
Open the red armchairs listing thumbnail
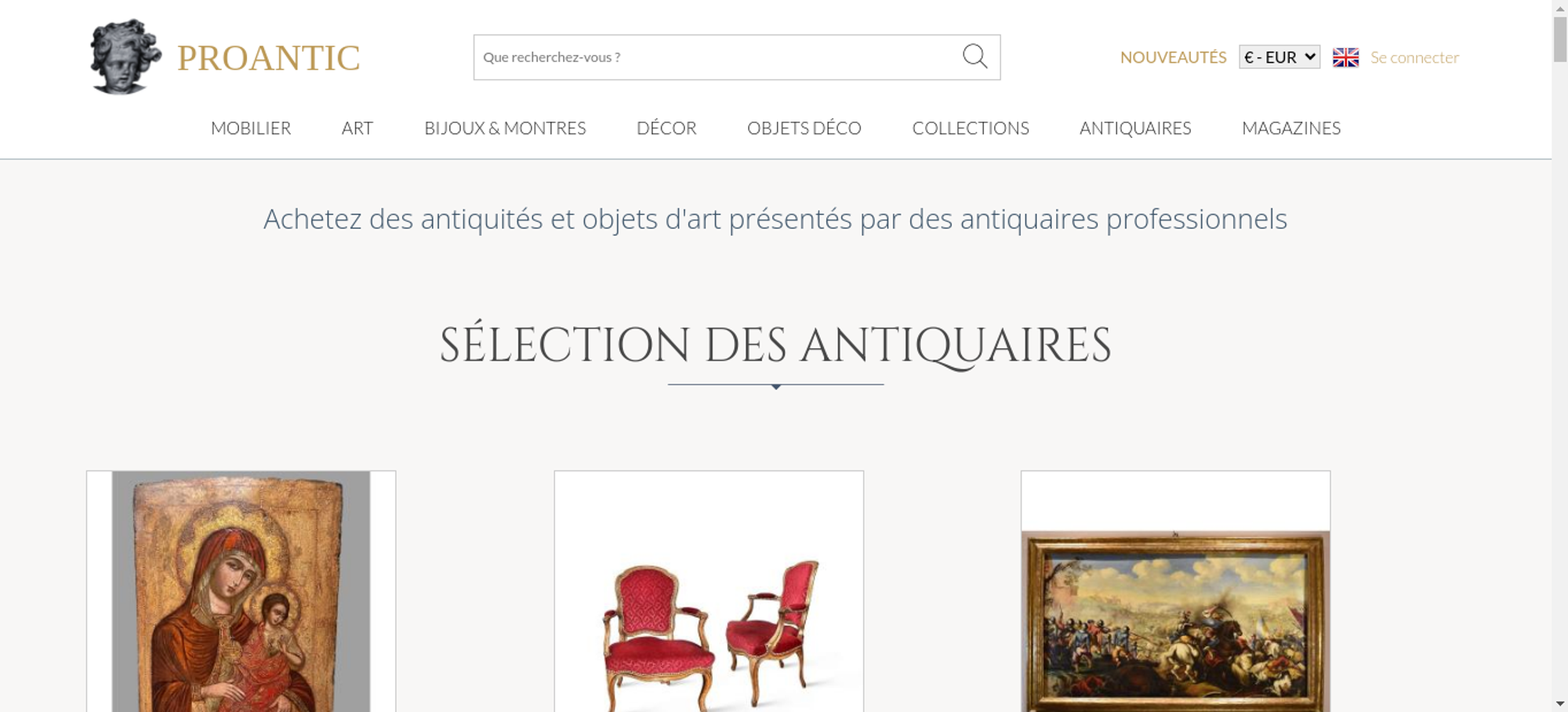(x=709, y=591)
